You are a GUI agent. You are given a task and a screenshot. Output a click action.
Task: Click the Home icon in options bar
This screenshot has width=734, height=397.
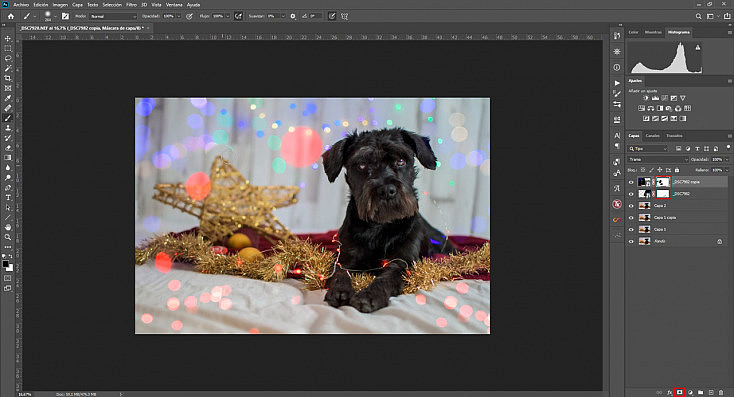pos(11,16)
